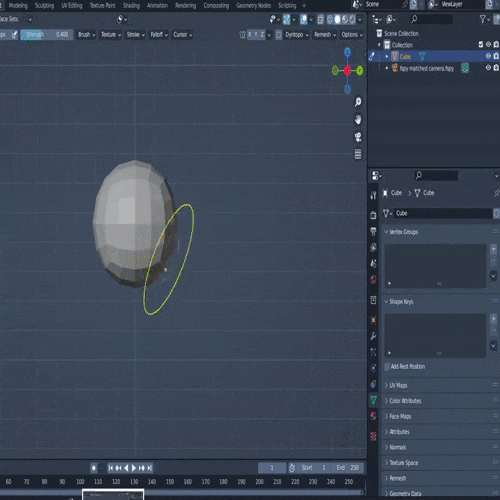
Task: Click the zoom magnifier icon in viewport
Action: click(x=358, y=102)
